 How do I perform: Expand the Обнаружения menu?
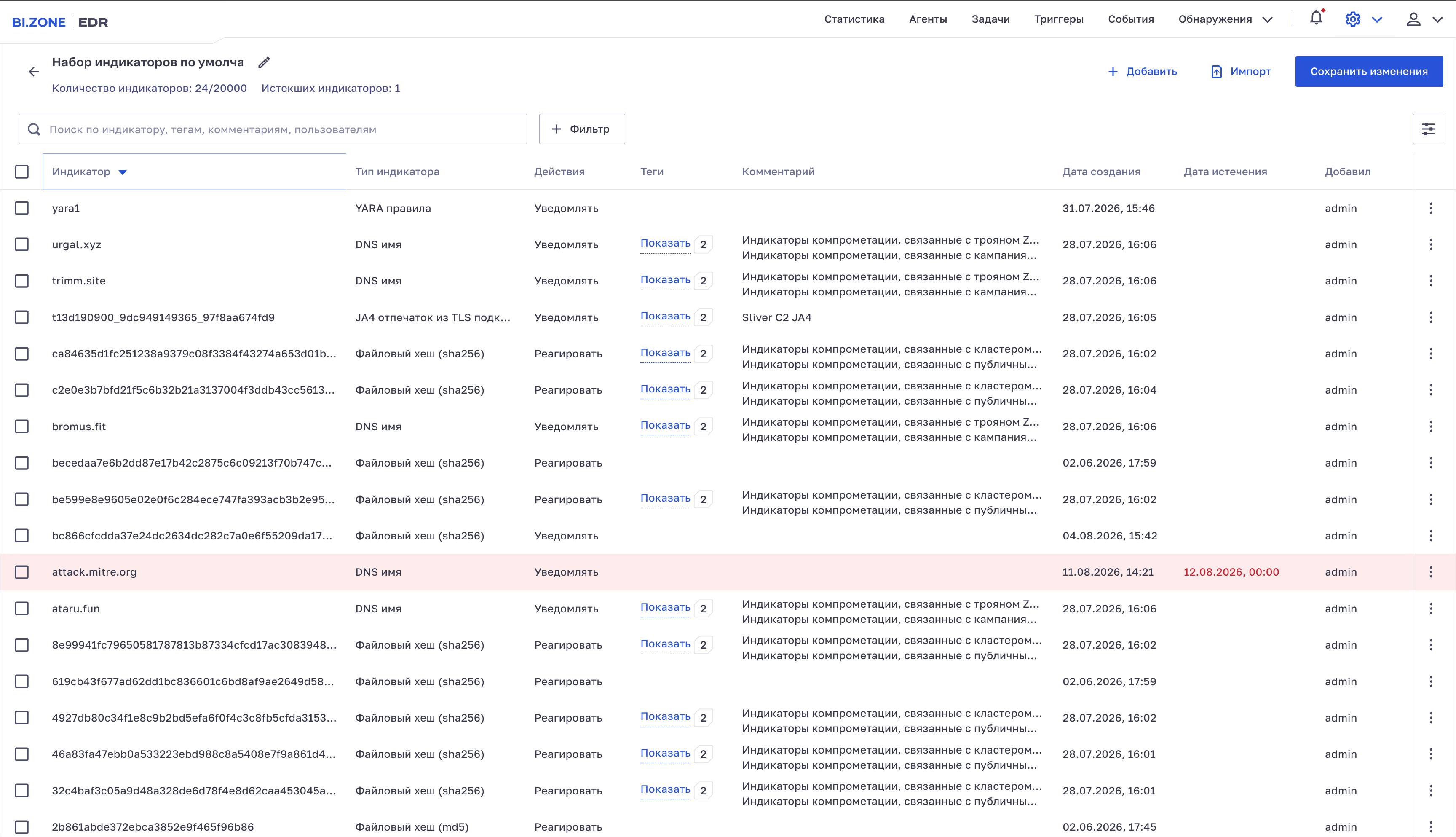point(1225,19)
